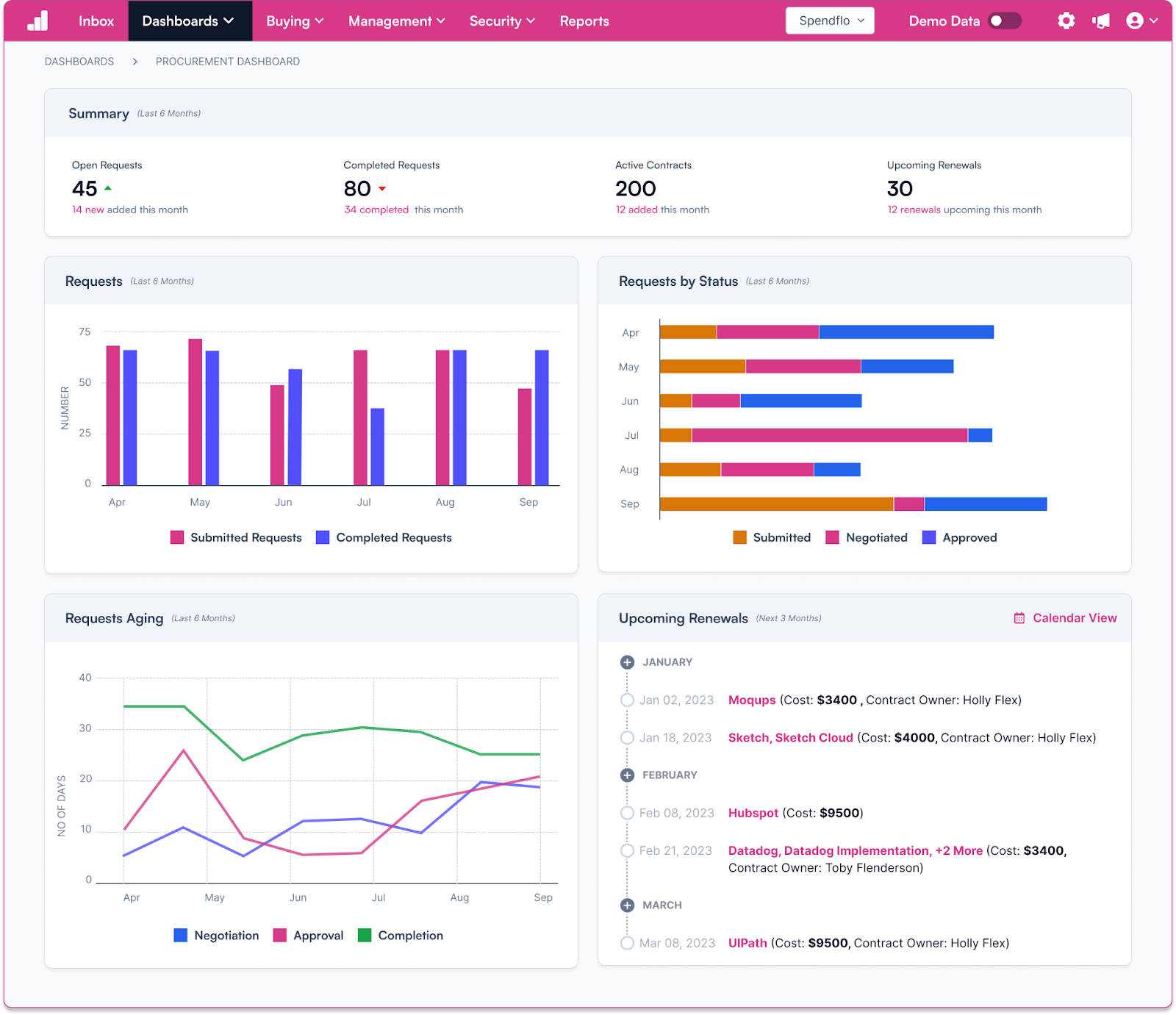Open the UIPath renewal link
This screenshot has width=1176, height=1015.
[747, 943]
